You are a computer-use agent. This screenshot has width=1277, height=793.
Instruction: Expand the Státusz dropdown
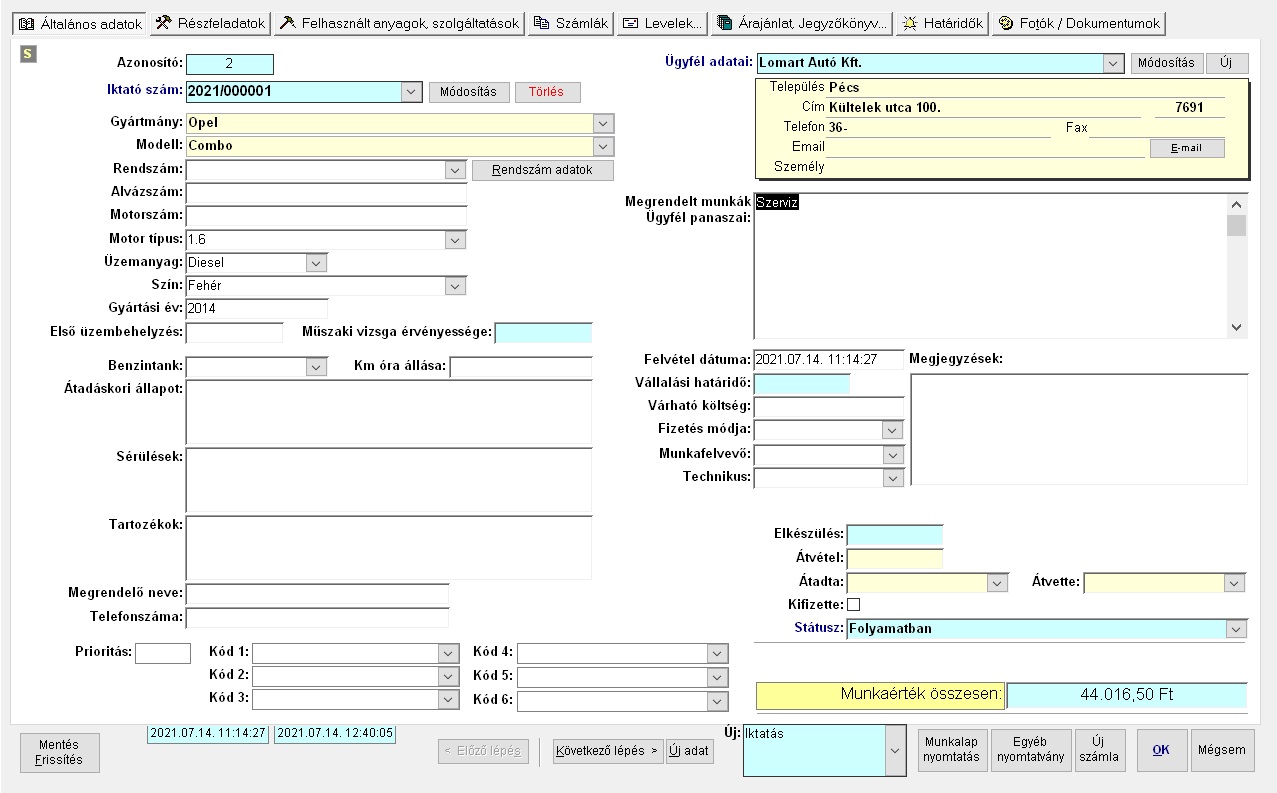(1237, 630)
